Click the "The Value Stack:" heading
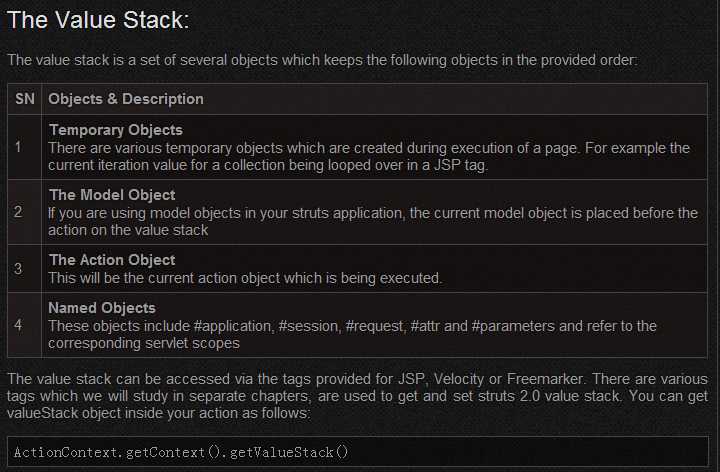 click(98, 20)
